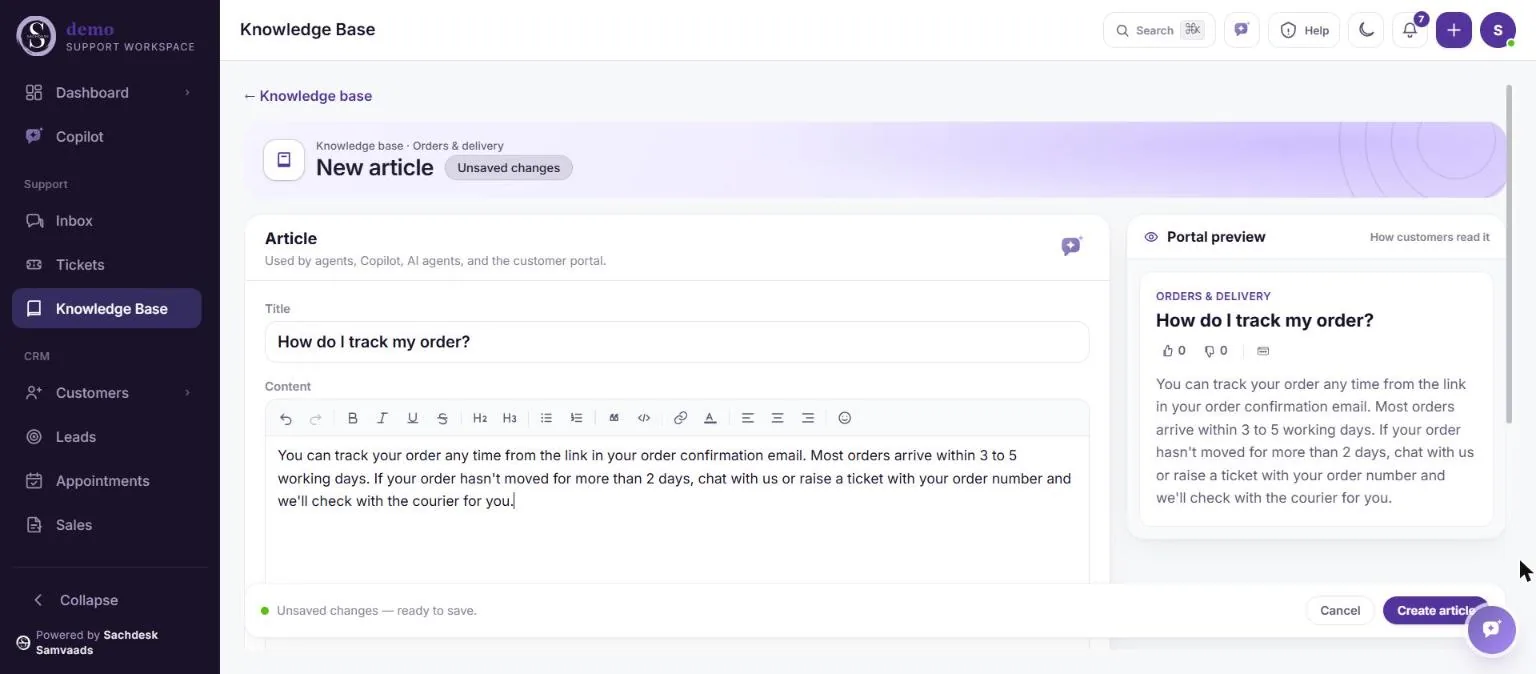Apply Heading 2 style
1536x674 pixels.
(480, 418)
